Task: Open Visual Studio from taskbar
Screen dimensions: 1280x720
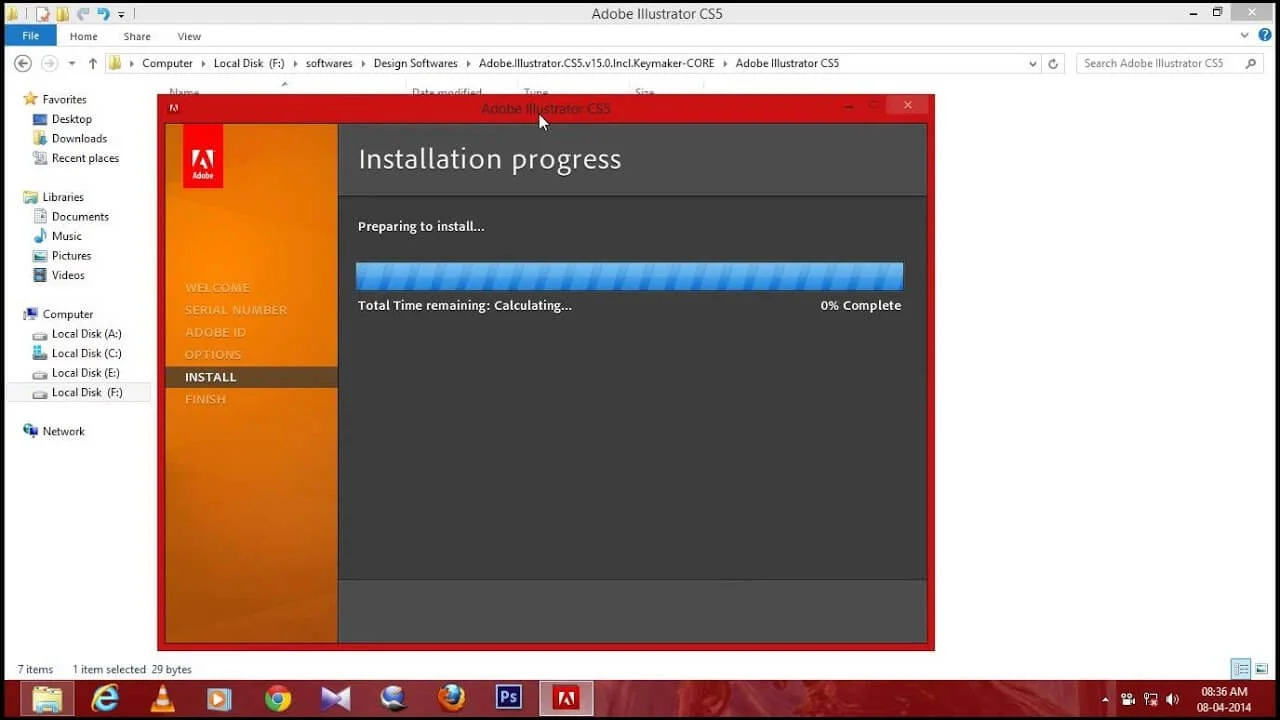Action: [336, 698]
